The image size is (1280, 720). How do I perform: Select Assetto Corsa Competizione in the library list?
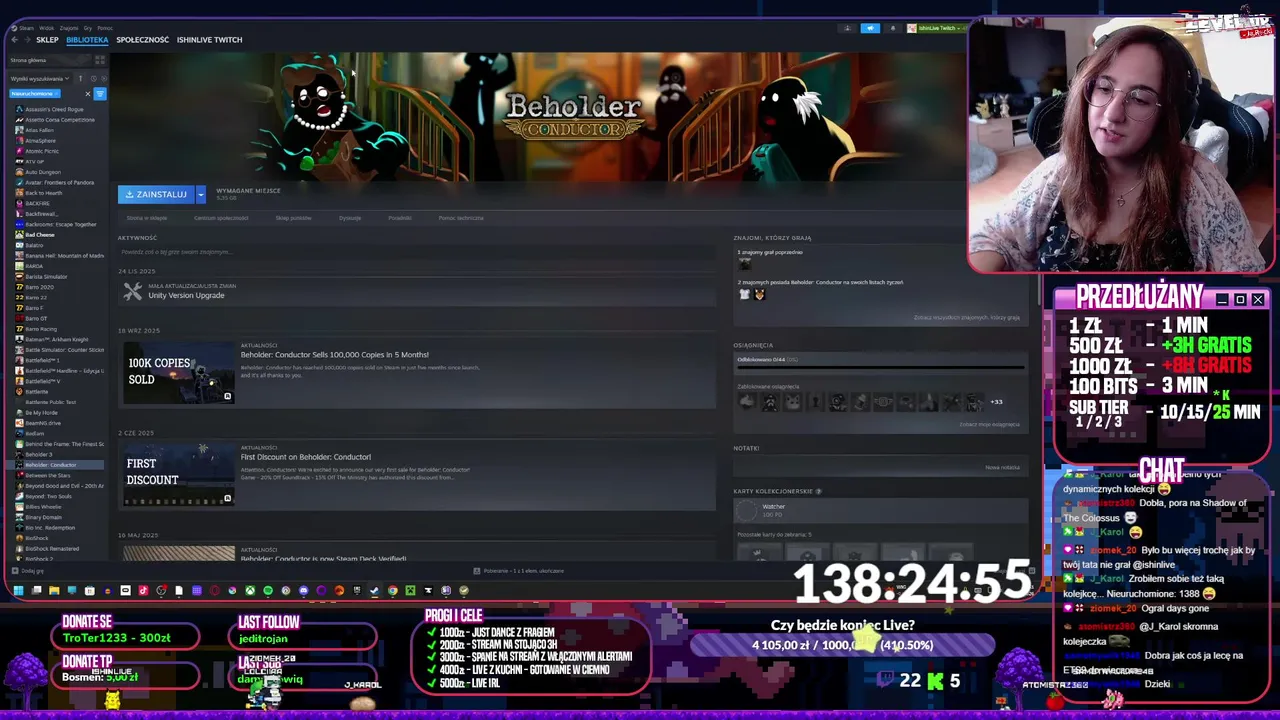59,120
